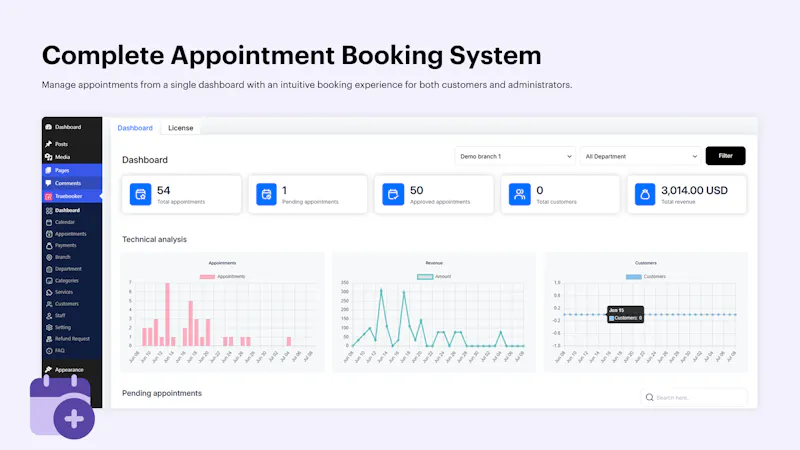Open the Demo branch 1 dropdown
The width and height of the screenshot is (800, 450).
point(515,156)
